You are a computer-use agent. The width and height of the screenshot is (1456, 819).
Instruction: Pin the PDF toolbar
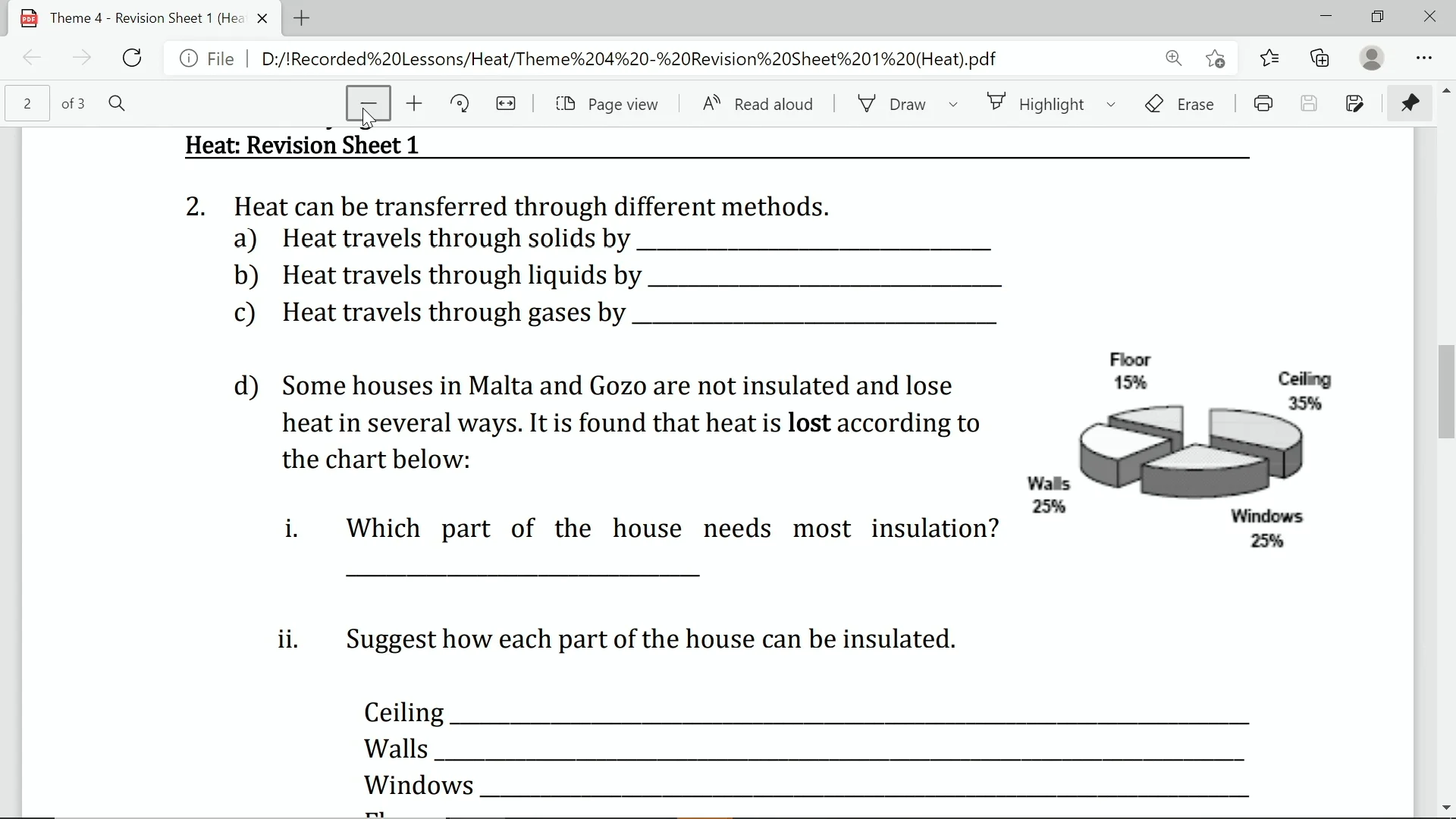tap(1410, 104)
